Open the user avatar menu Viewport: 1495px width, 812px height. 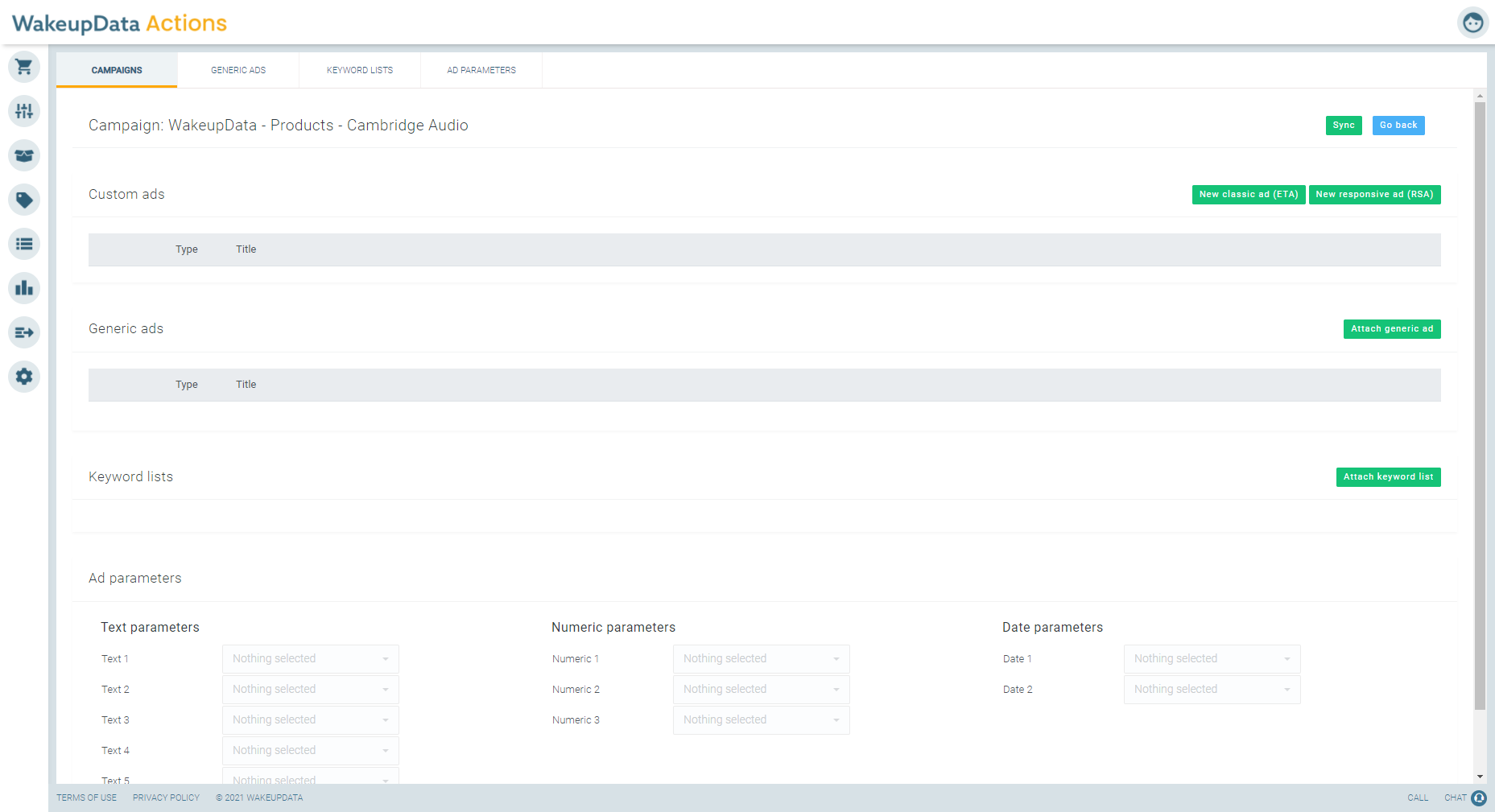(1472, 23)
